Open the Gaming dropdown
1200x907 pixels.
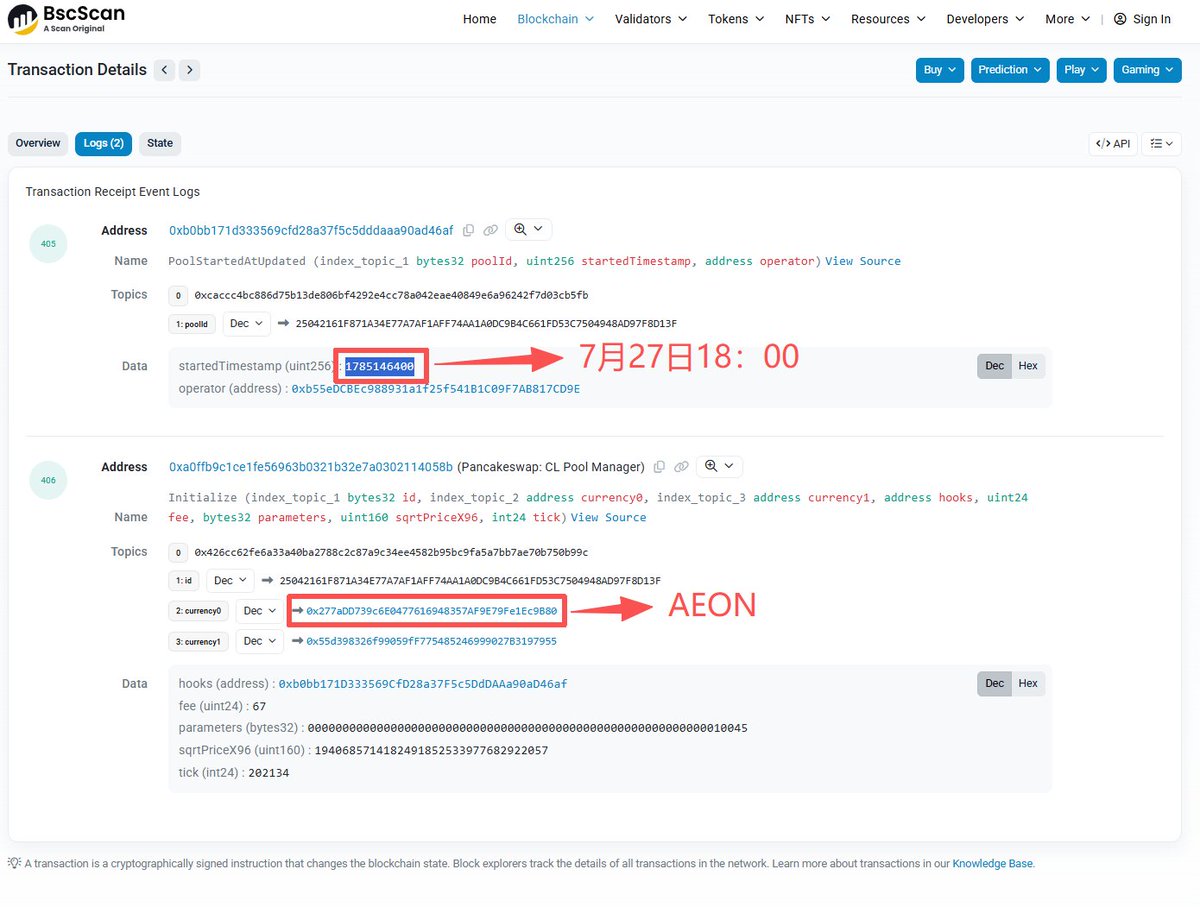[x=1147, y=70]
